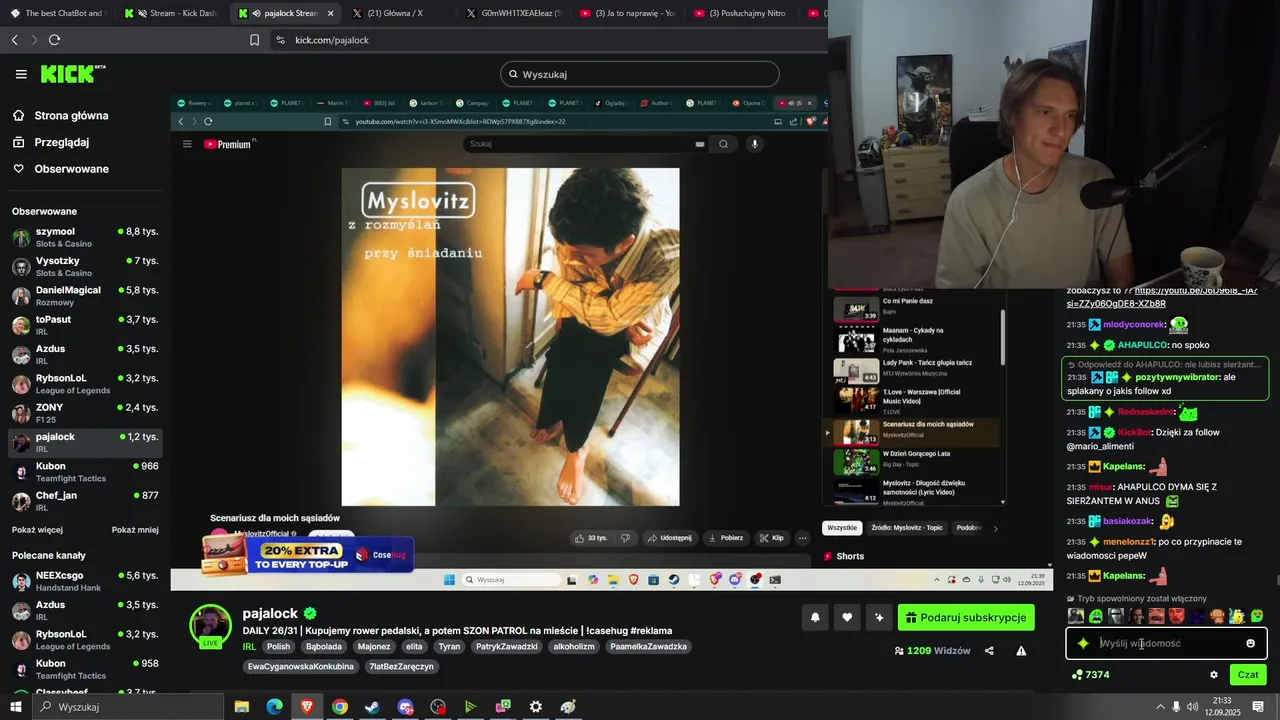Open Windows notification center icon
This screenshot has height=720, width=1280.
(1258, 707)
